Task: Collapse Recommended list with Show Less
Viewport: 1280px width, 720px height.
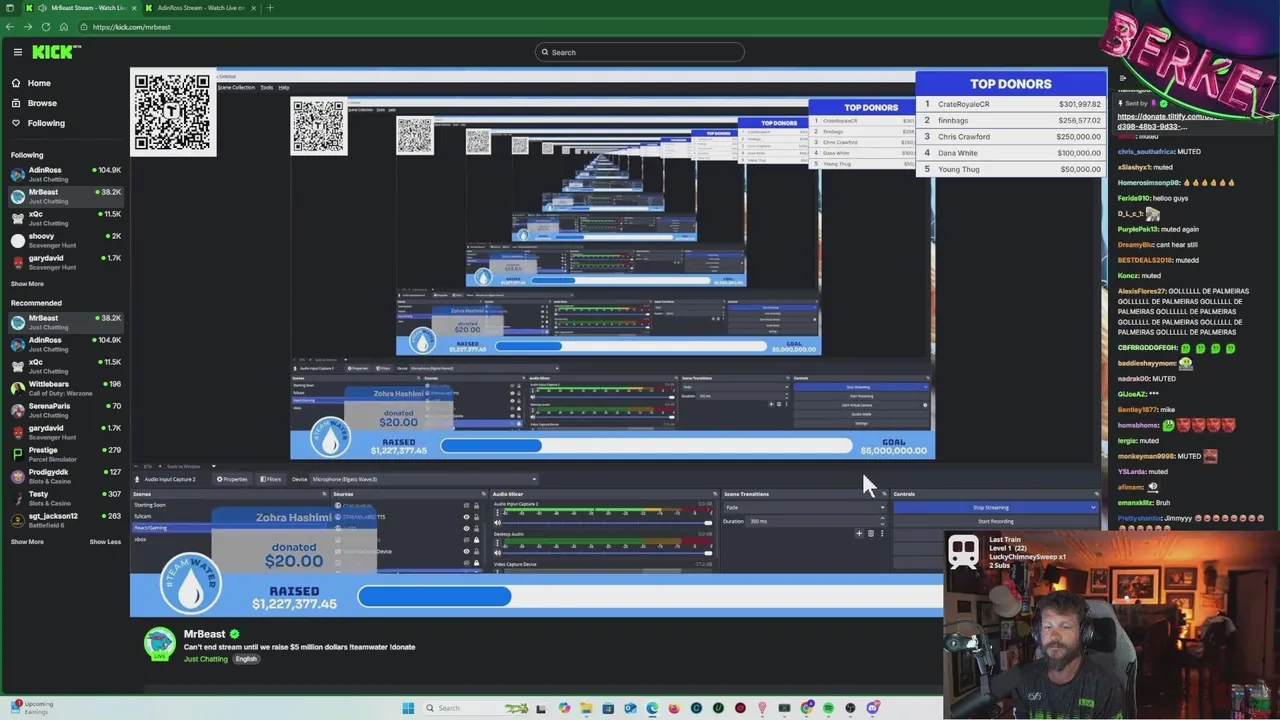Action: pyautogui.click(x=105, y=542)
